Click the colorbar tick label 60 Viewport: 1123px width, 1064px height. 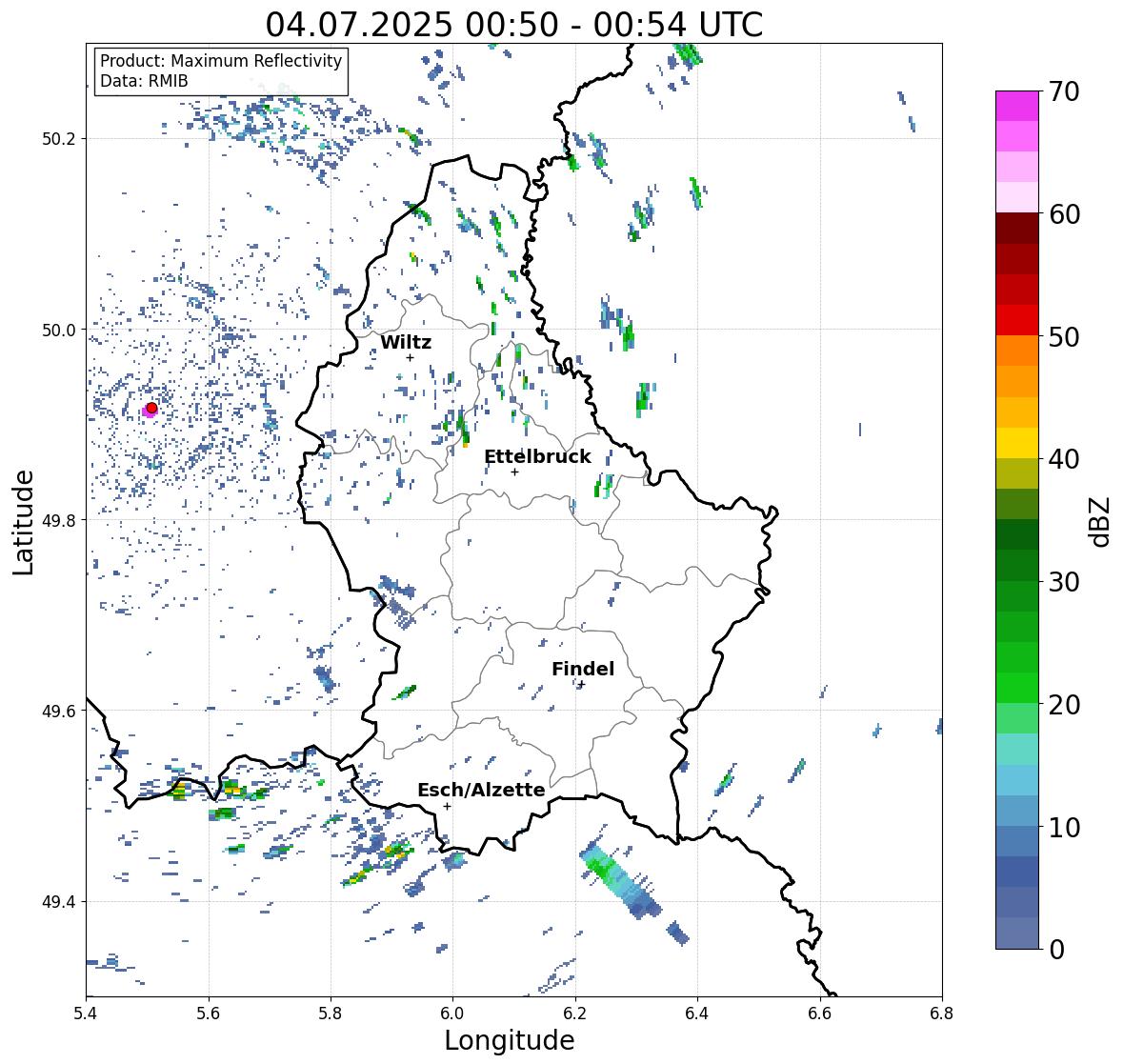1064,214
